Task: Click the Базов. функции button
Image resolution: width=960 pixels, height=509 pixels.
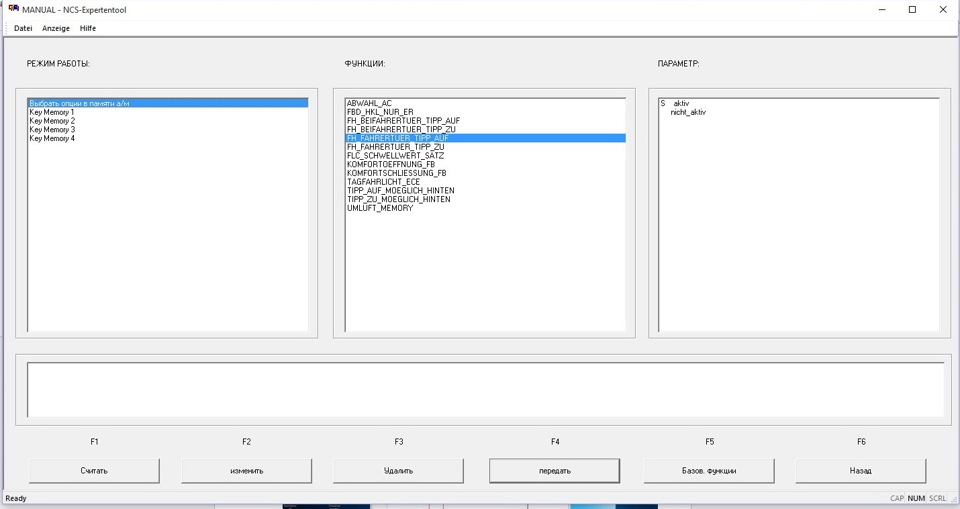Action: tap(709, 470)
